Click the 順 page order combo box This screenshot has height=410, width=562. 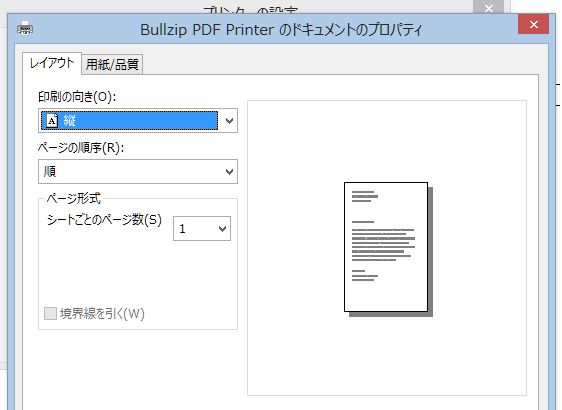pyautogui.click(x=138, y=172)
